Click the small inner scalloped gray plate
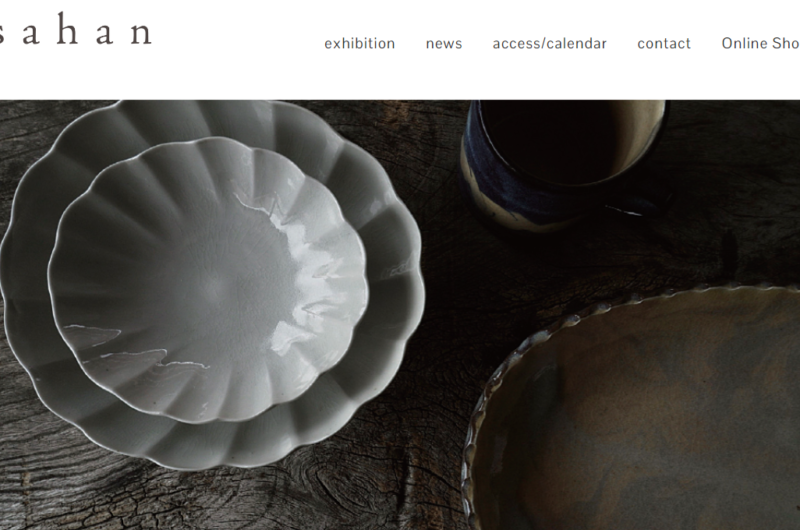The height and width of the screenshot is (530, 800). coord(207,280)
